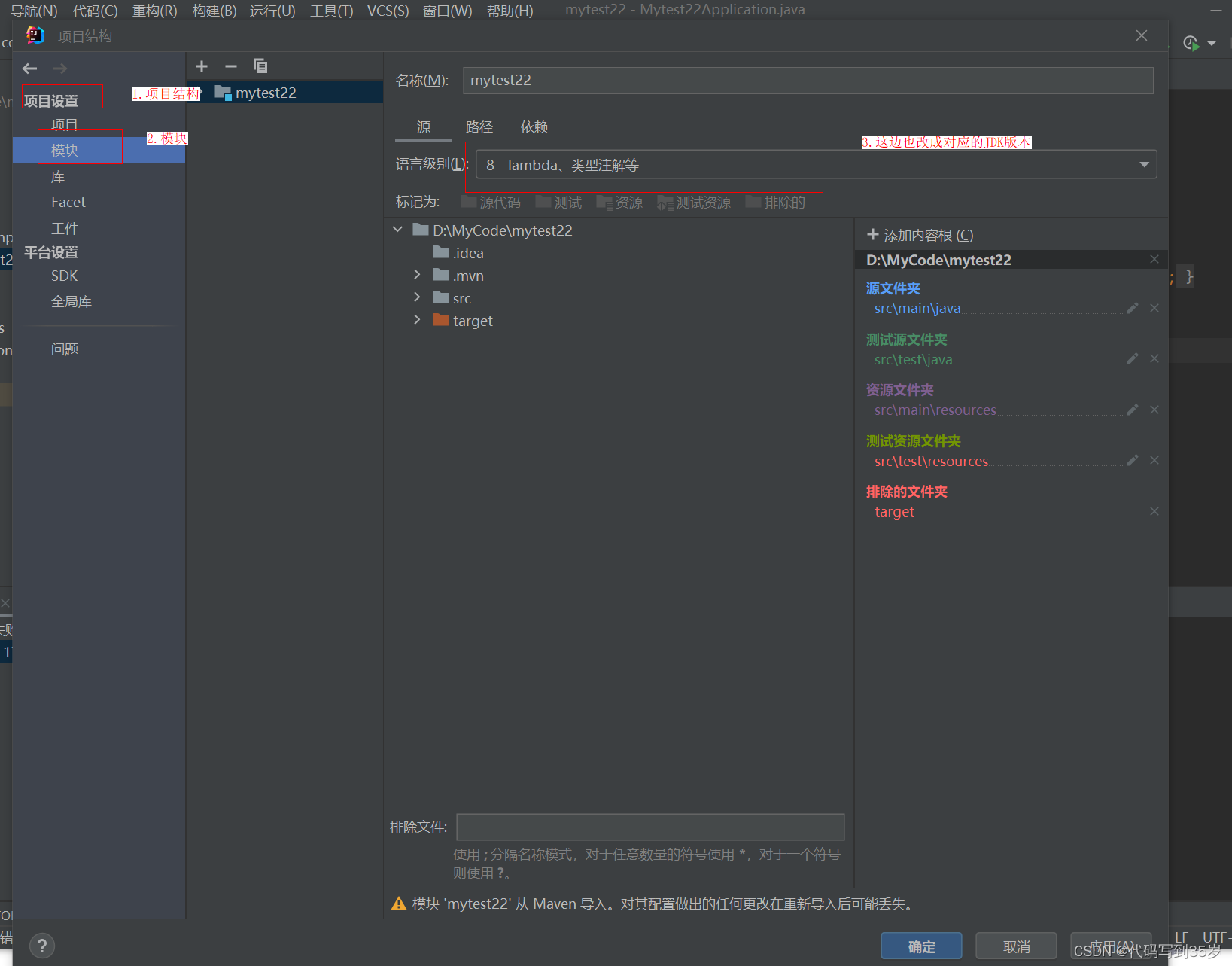1232x966 pixels.
Task: Expand the src folder
Action: point(417,297)
